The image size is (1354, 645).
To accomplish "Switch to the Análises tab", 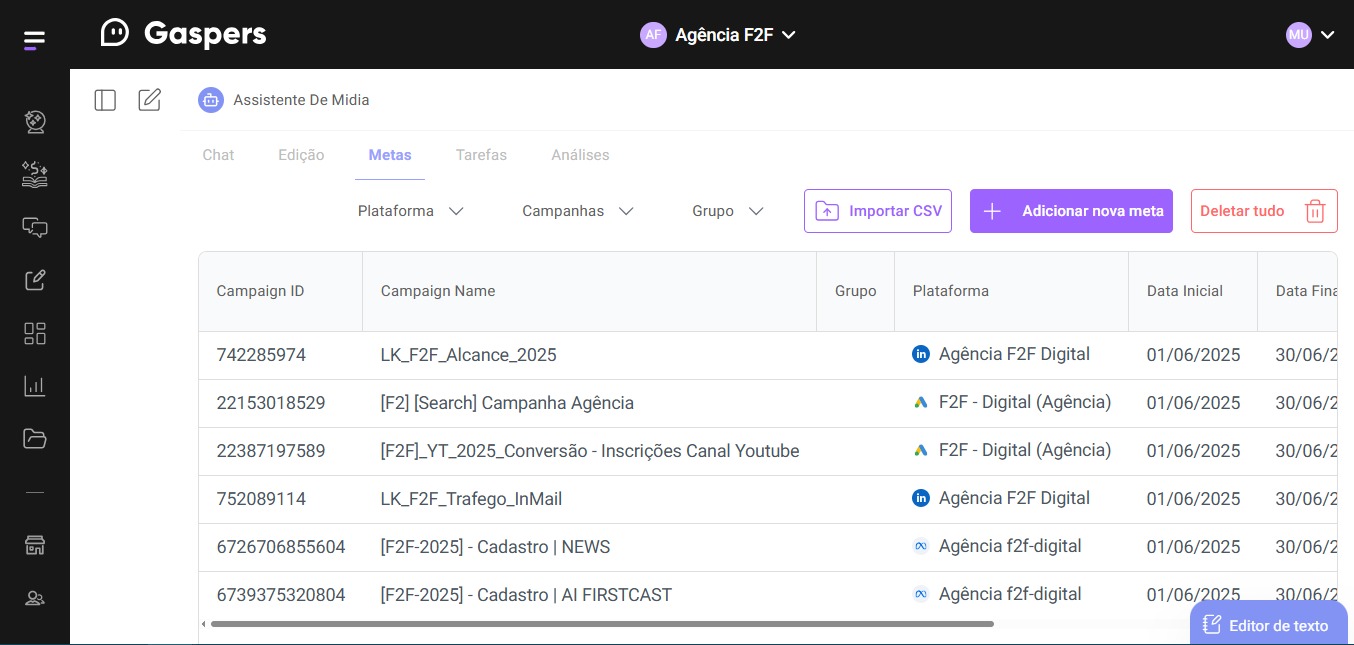I will 580,155.
